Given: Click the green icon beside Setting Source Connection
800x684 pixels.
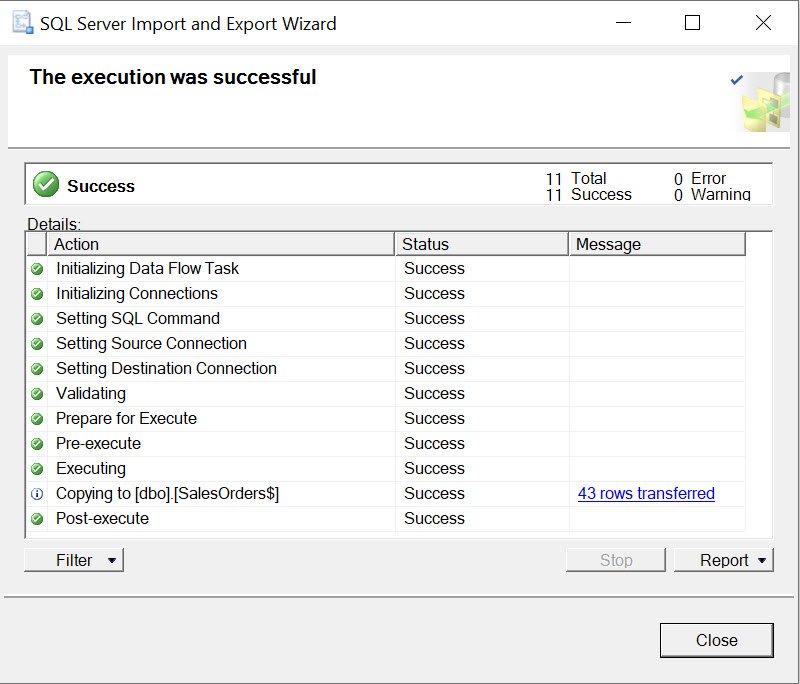Looking at the screenshot, I should tap(37, 343).
